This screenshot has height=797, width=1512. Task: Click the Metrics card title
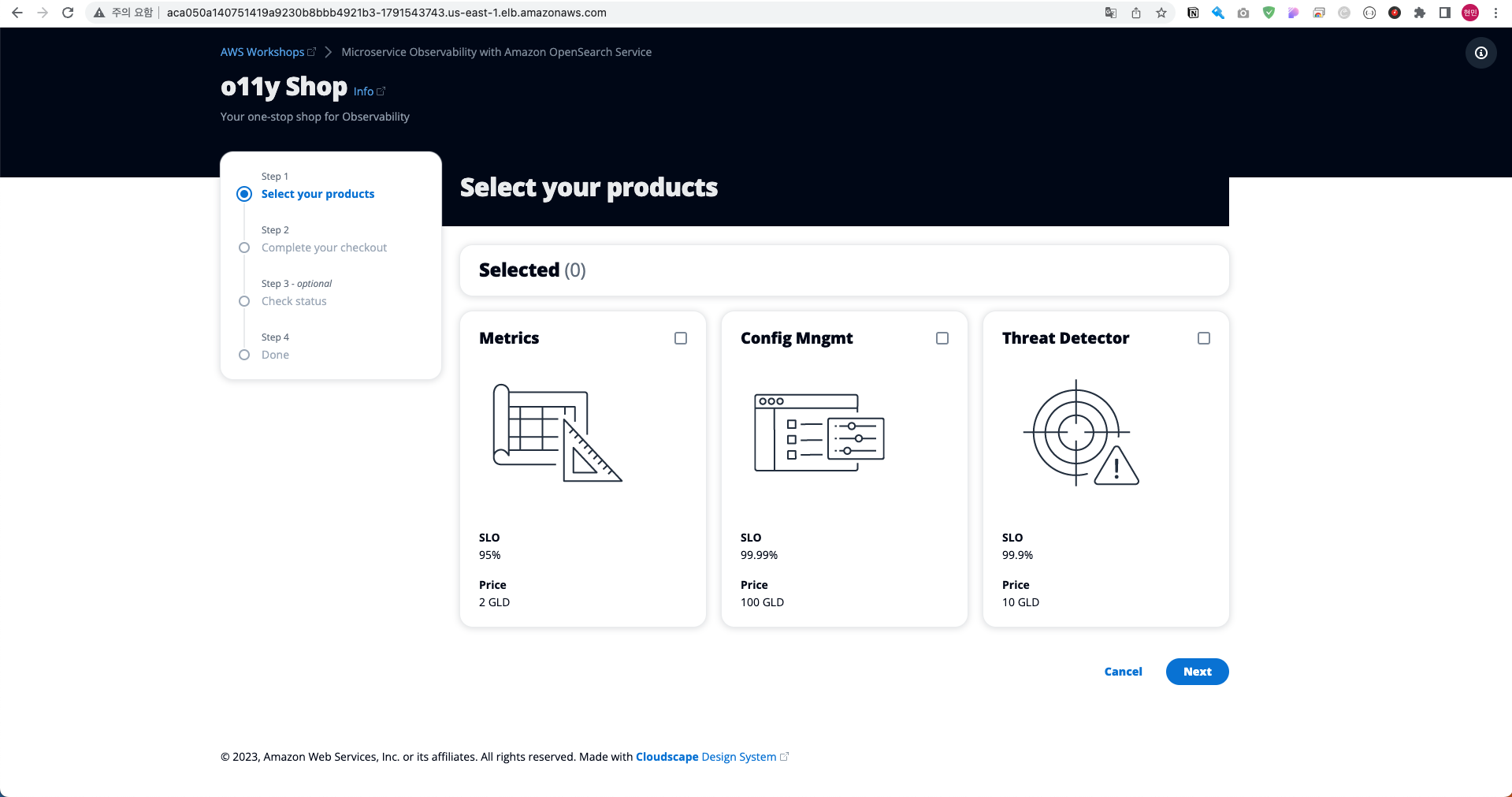(x=509, y=338)
